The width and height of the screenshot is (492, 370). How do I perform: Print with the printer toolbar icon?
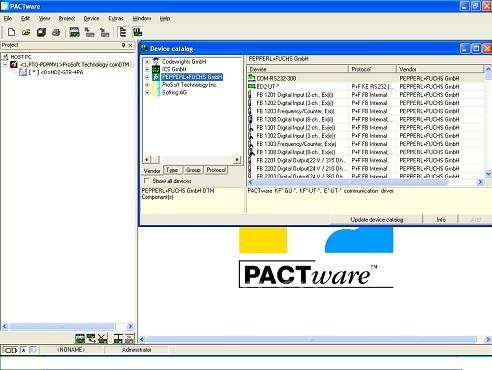(56, 32)
